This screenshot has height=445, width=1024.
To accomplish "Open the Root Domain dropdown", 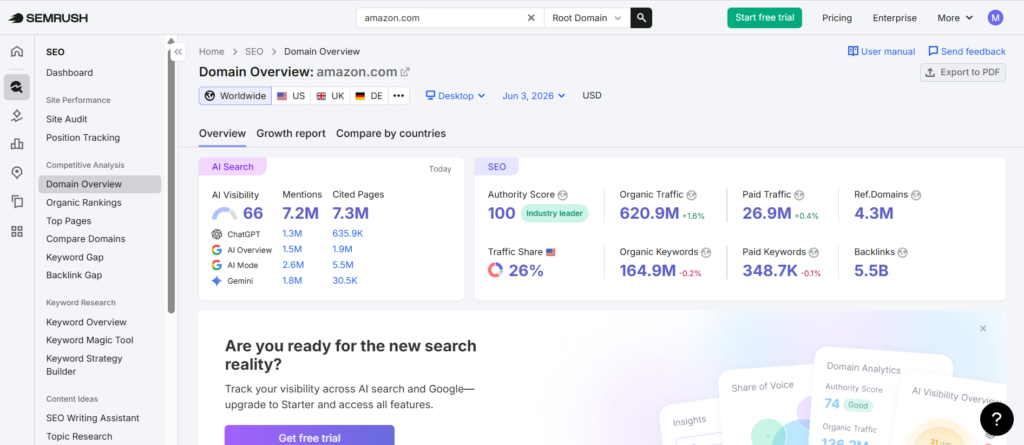I will [587, 18].
